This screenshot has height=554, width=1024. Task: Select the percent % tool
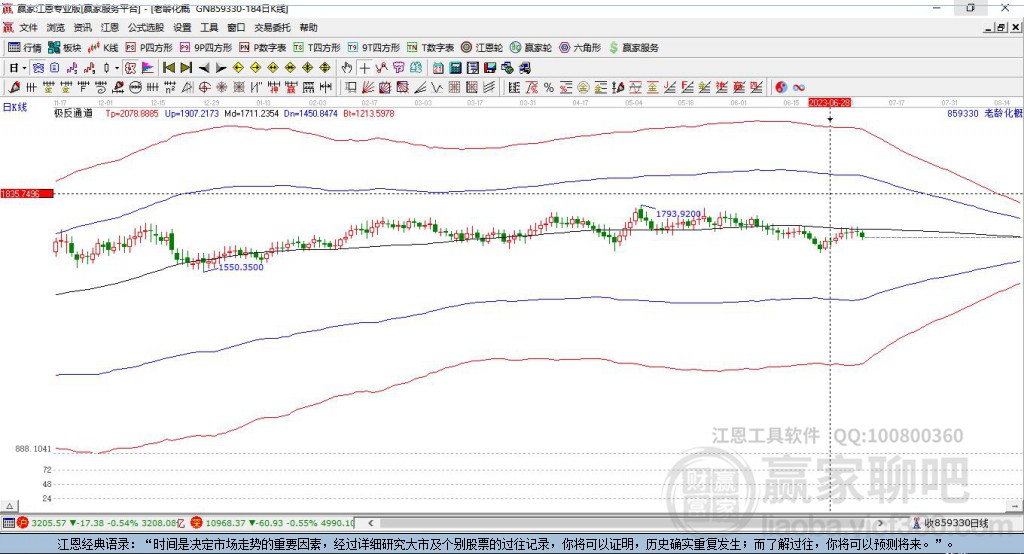[x=549, y=87]
